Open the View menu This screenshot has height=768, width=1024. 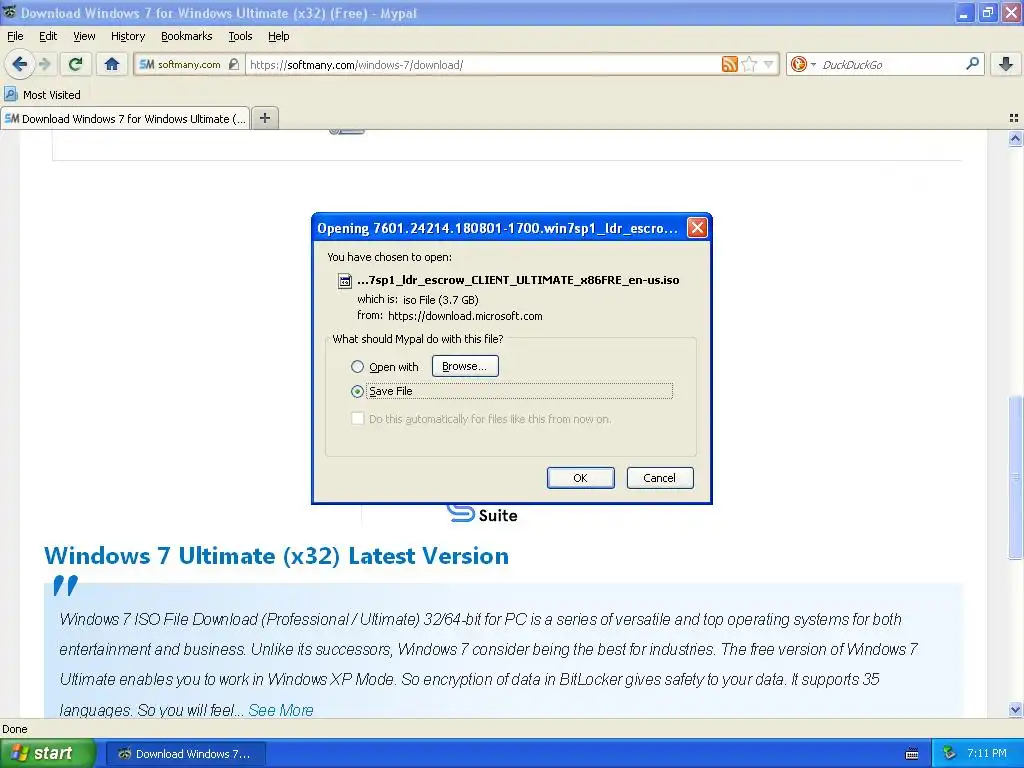pyautogui.click(x=84, y=36)
